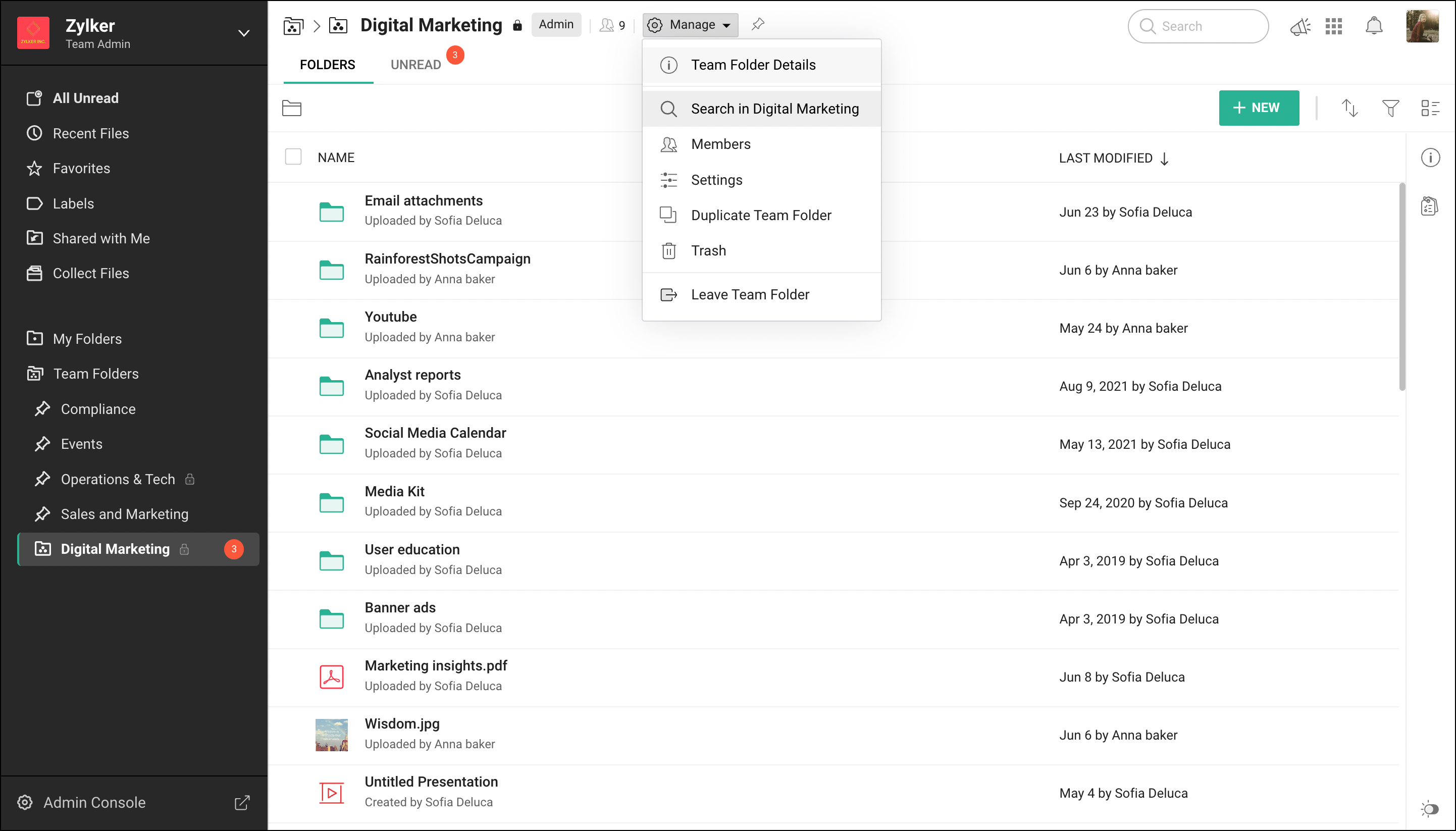1456x831 pixels.
Task: Open the activity checklist panel icon
Action: click(x=1429, y=206)
